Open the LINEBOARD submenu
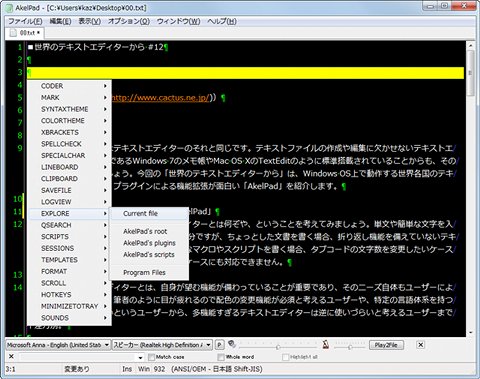The image size is (480, 379). coord(70,167)
